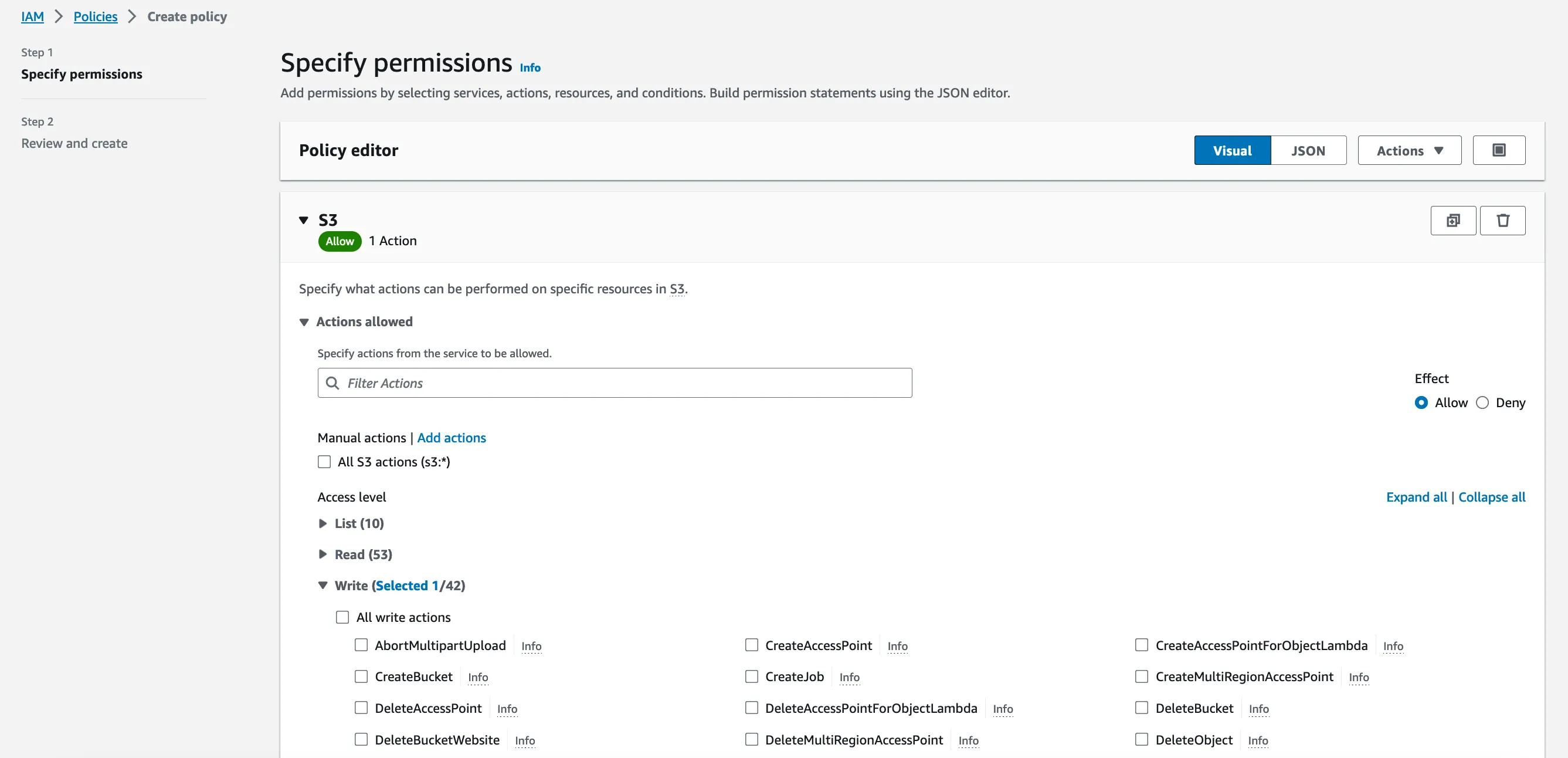Tick the CreateMultiRegionAccessPoint checkbox
The width and height of the screenshot is (1568, 758).
[1142, 677]
